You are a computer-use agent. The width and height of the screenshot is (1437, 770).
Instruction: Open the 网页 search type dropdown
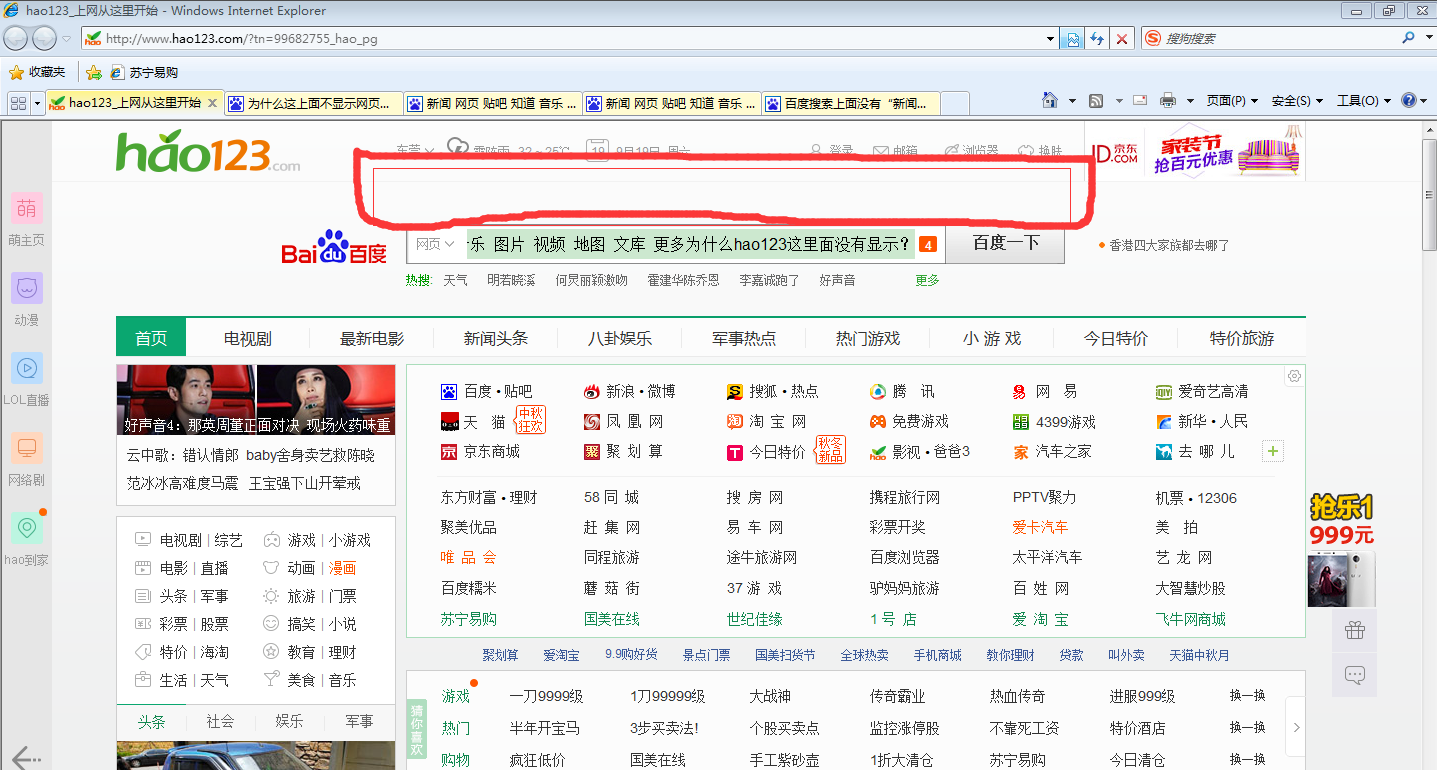[435, 244]
